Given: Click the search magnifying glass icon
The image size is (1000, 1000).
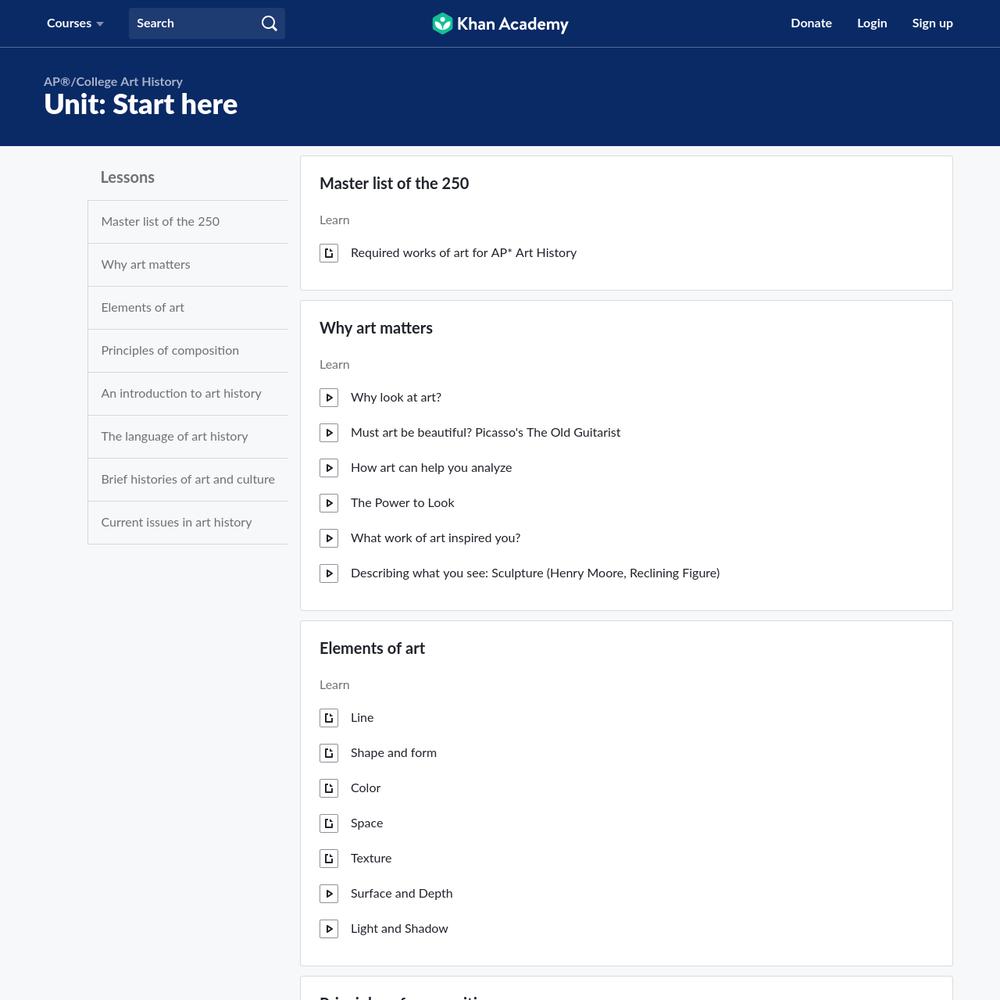Looking at the screenshot, I should click(269, 23).
